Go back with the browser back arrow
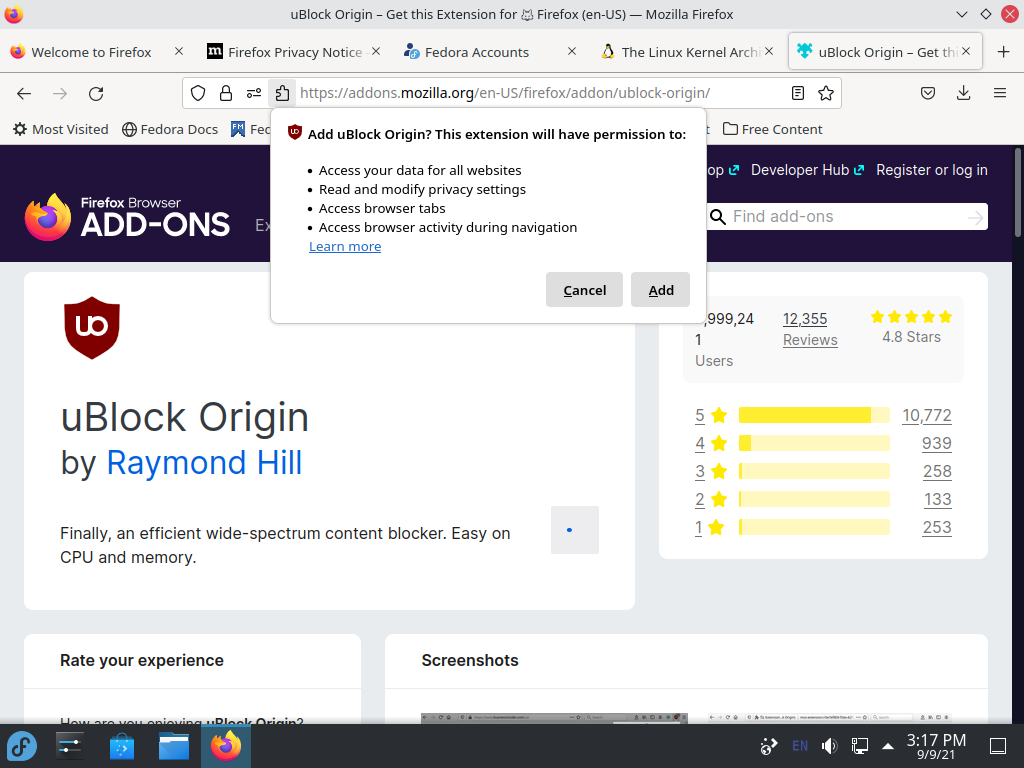 pos(24,93)
